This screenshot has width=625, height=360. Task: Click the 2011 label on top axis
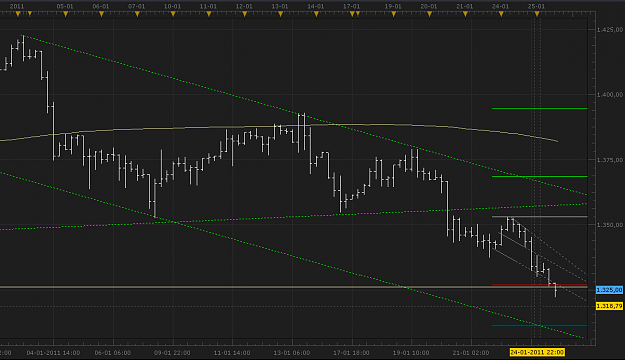coord(17,6)
